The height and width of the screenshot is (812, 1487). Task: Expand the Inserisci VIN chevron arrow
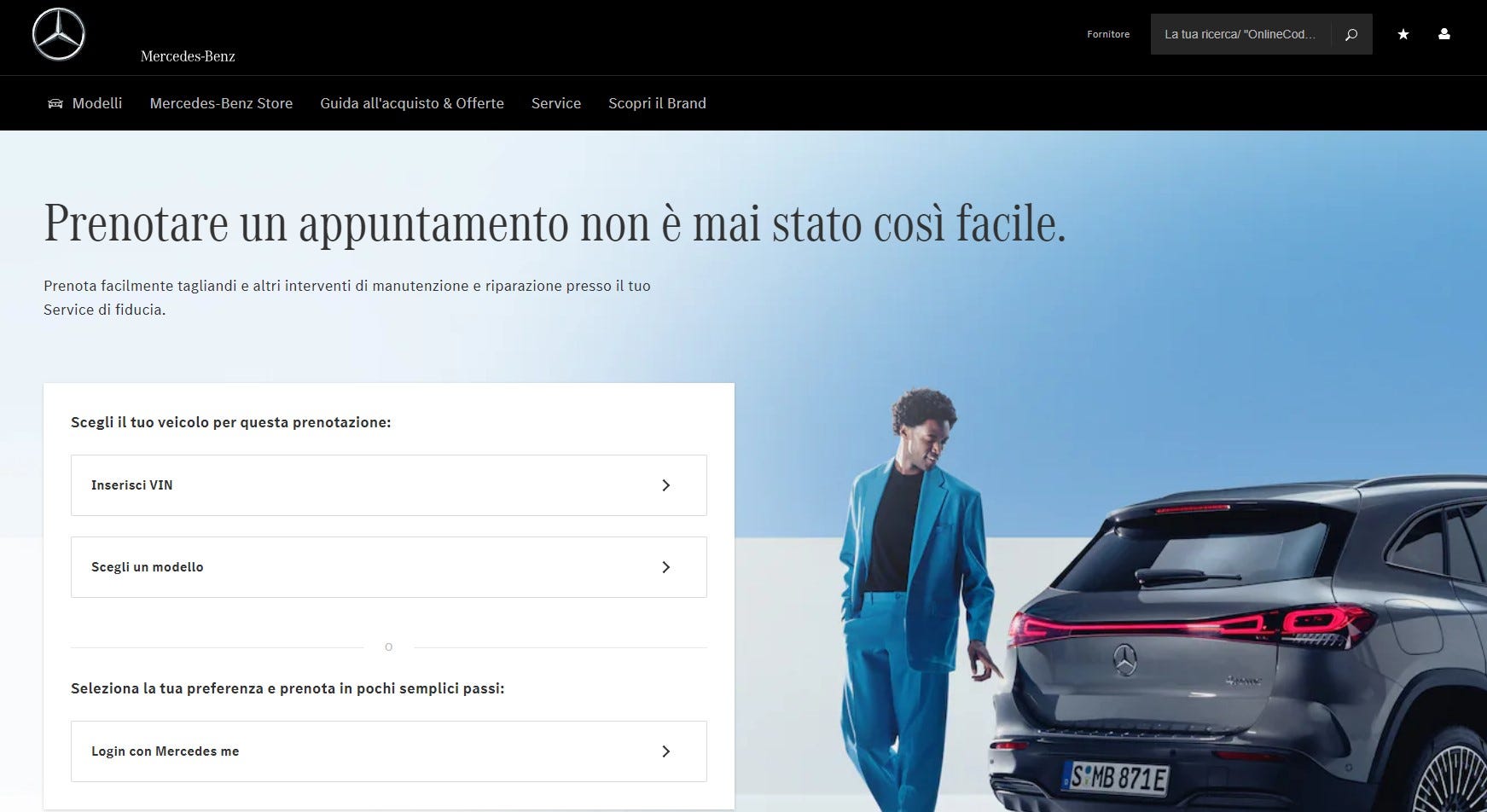[x=666, y=485]
